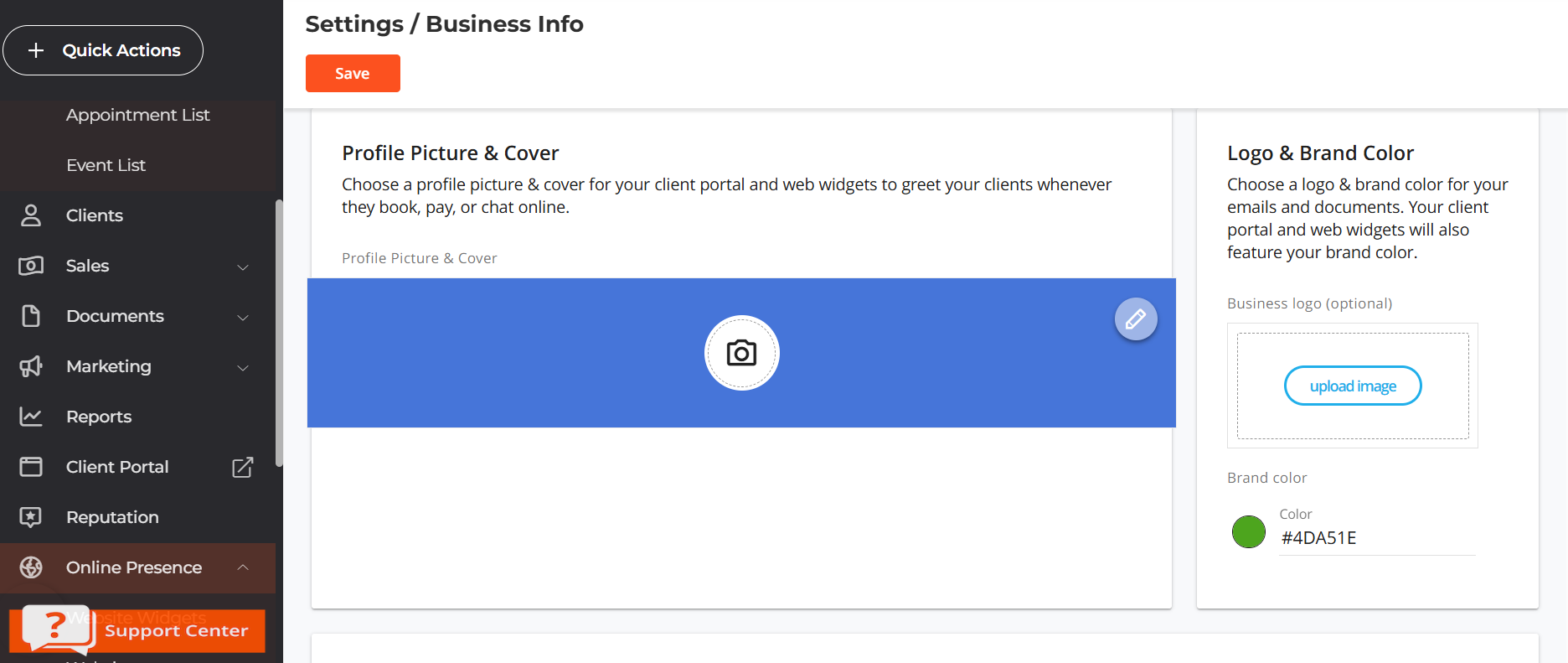Click the Settings / Business Info heading
1568x663 pixels.
coord(445,24)
